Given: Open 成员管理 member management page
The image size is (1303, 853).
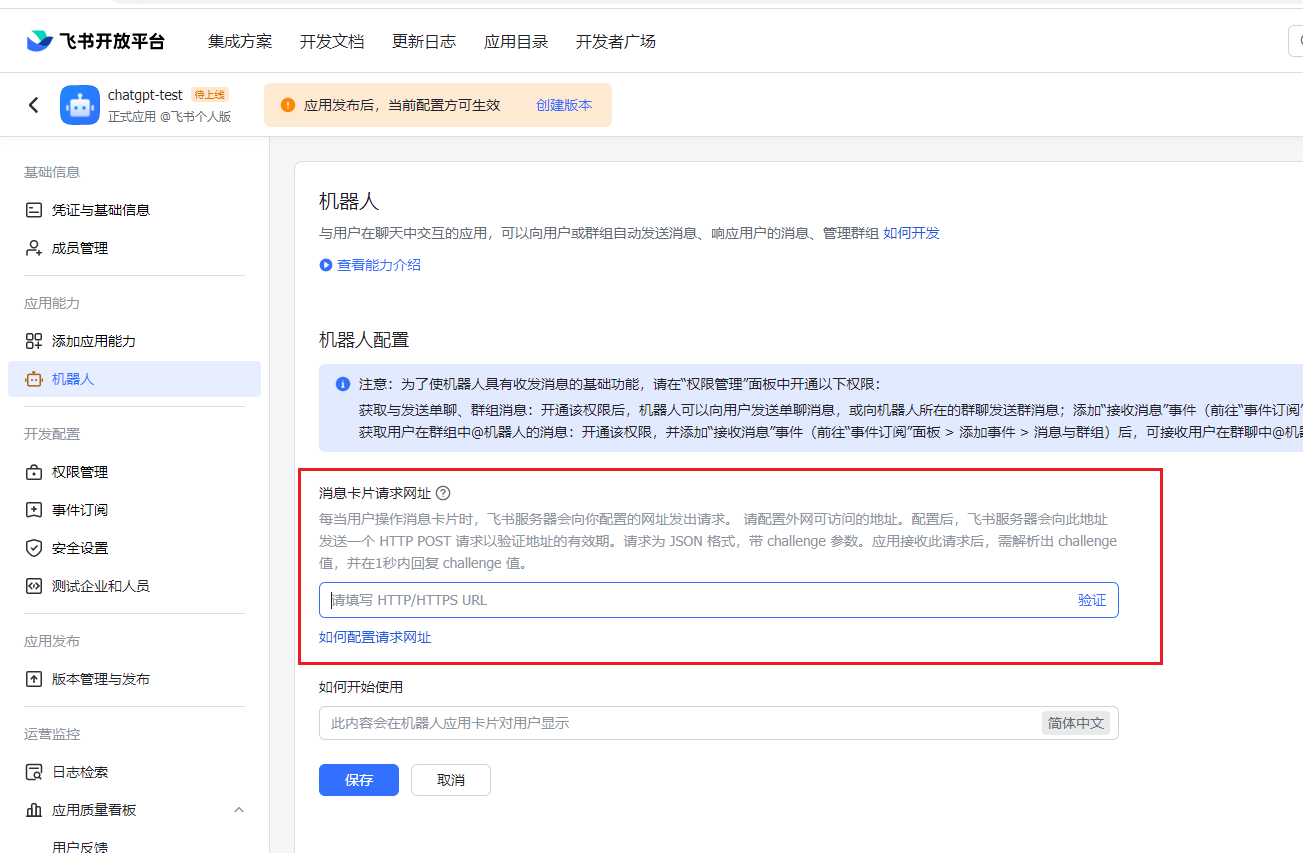Looking at the screenshot, I should (79, 248).
